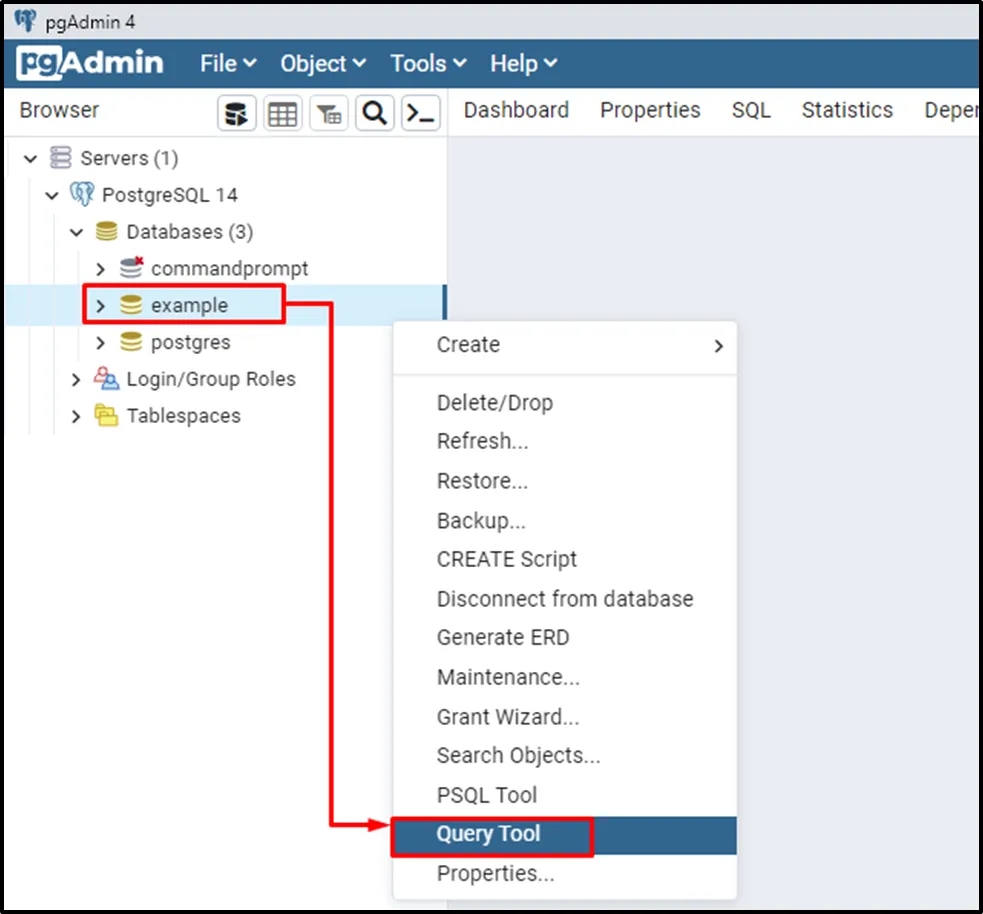This screenshot has width=983, height=914.
Task: Select the commandprompt database icon
Action: click(131, 268)
